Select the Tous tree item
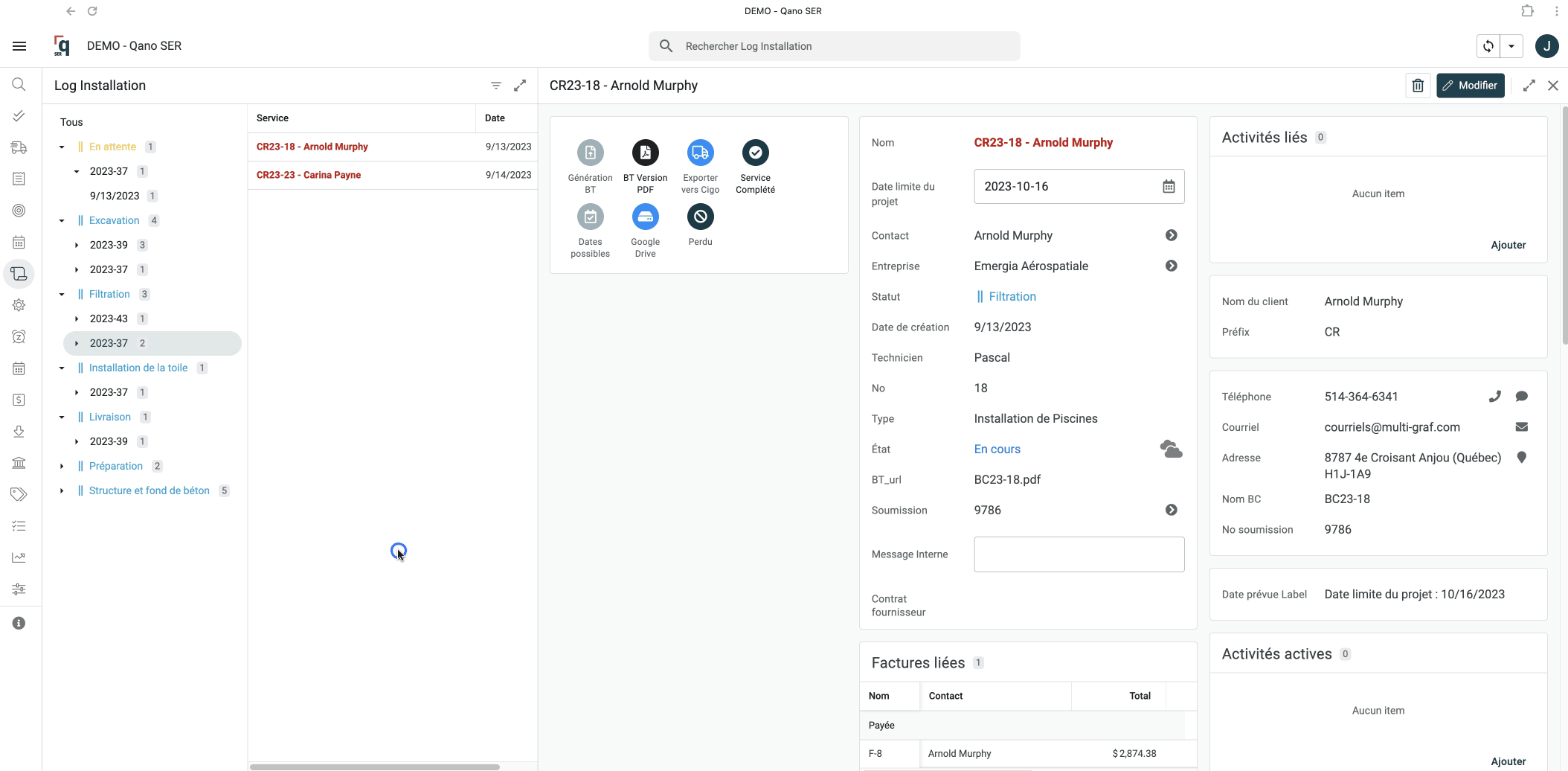The image size is (1568, 771). [x=71, y=122]
